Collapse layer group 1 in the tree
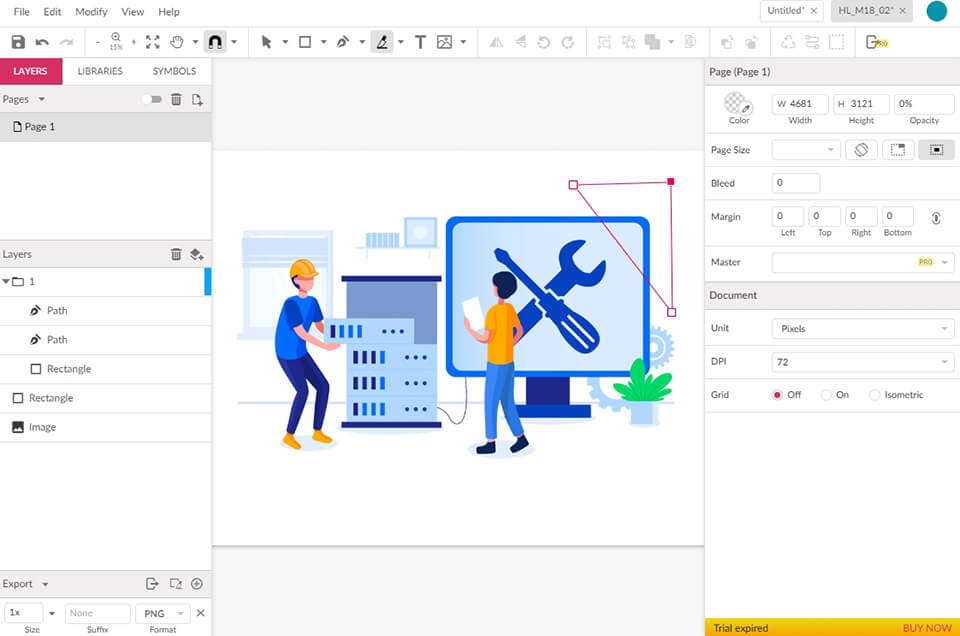The image size is (960, 636). pyautogui.click(x=6, y=282)
